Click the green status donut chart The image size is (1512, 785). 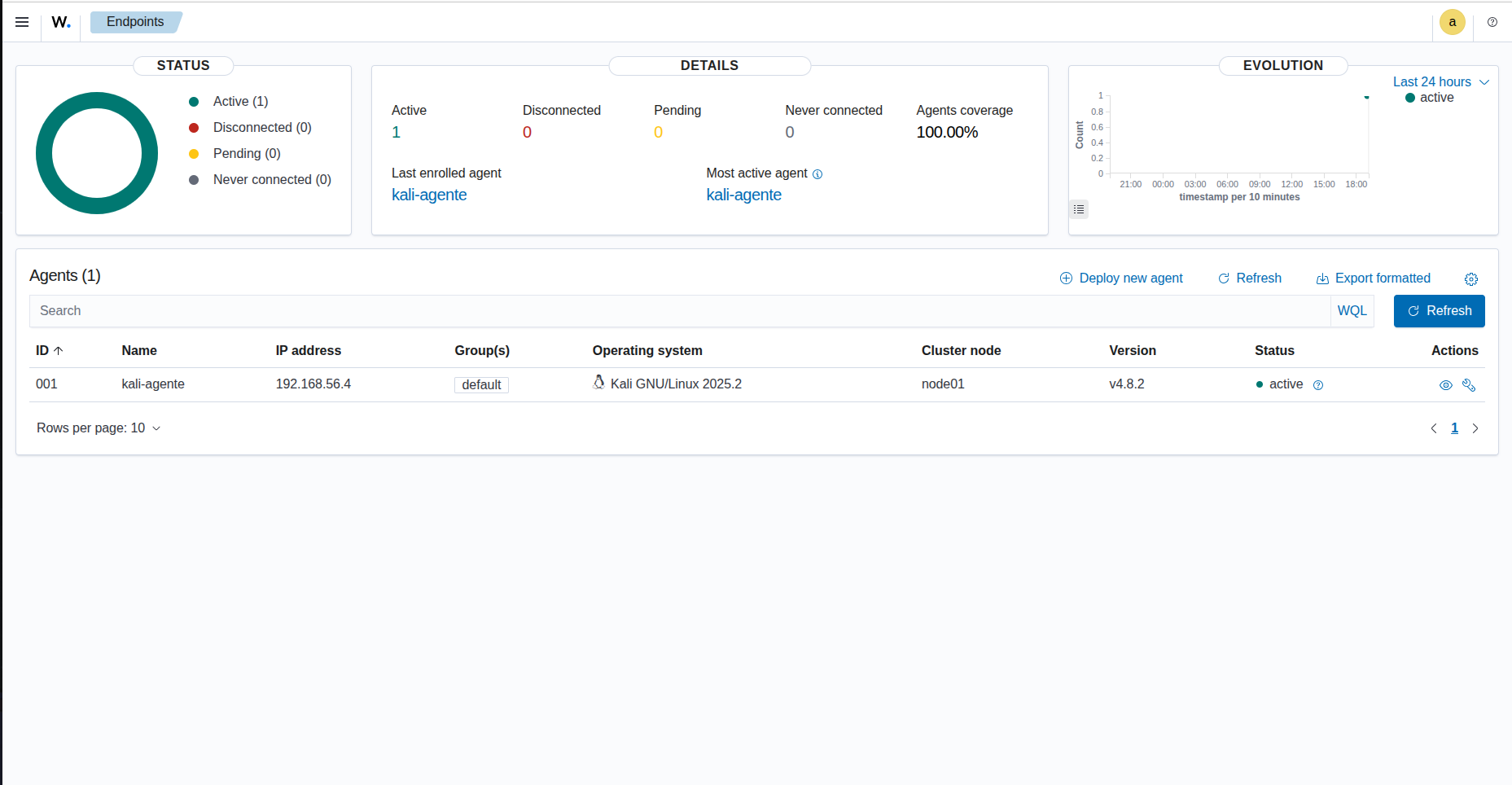coord(97,153)
